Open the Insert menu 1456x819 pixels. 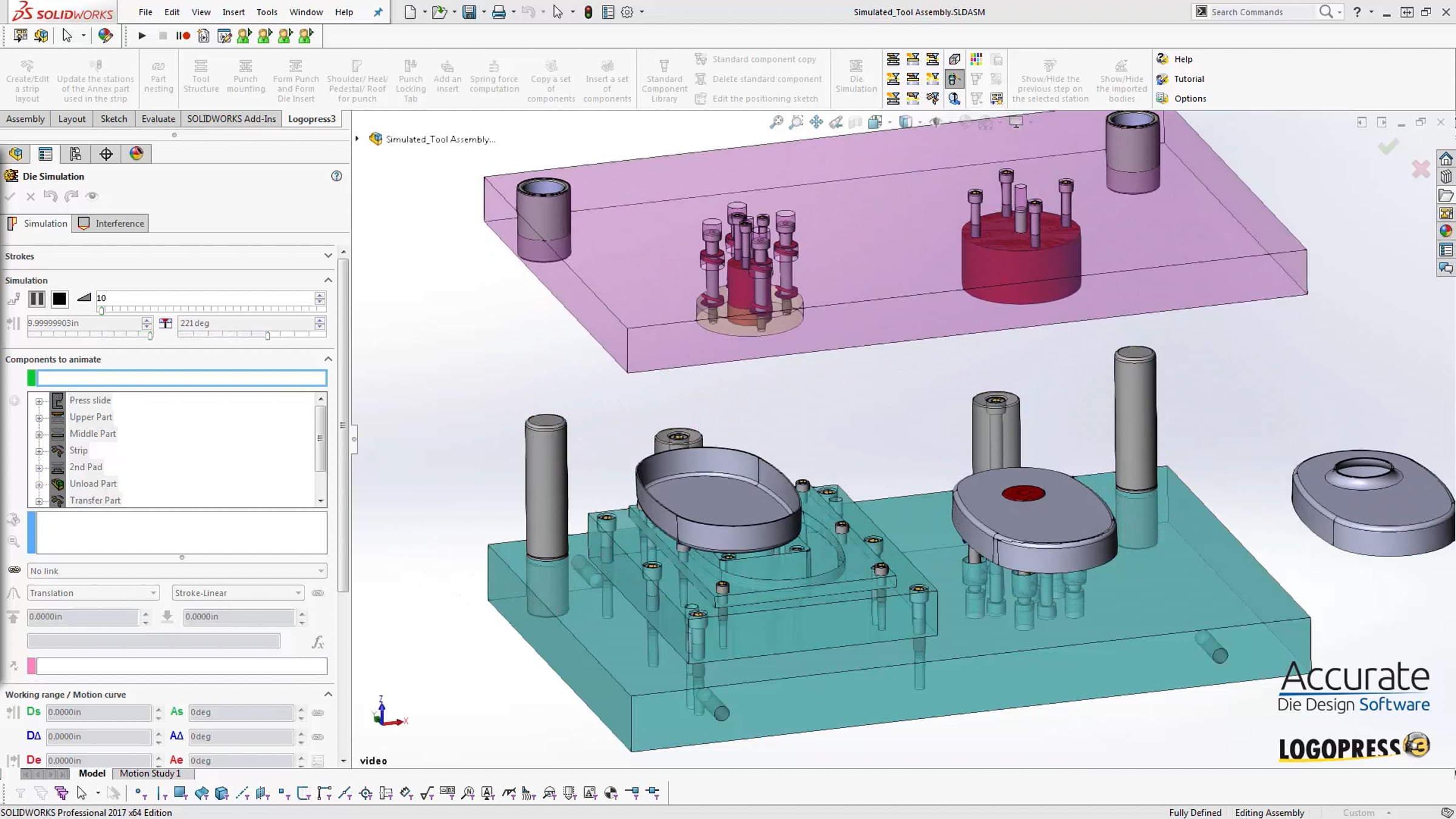pyautogui.click(x=234, y=12)
